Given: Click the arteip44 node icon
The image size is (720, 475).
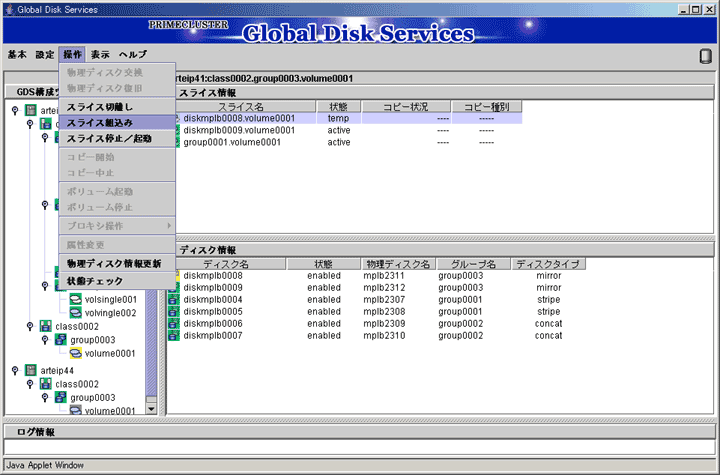Looking at the screenshot, I should (31, 370).
